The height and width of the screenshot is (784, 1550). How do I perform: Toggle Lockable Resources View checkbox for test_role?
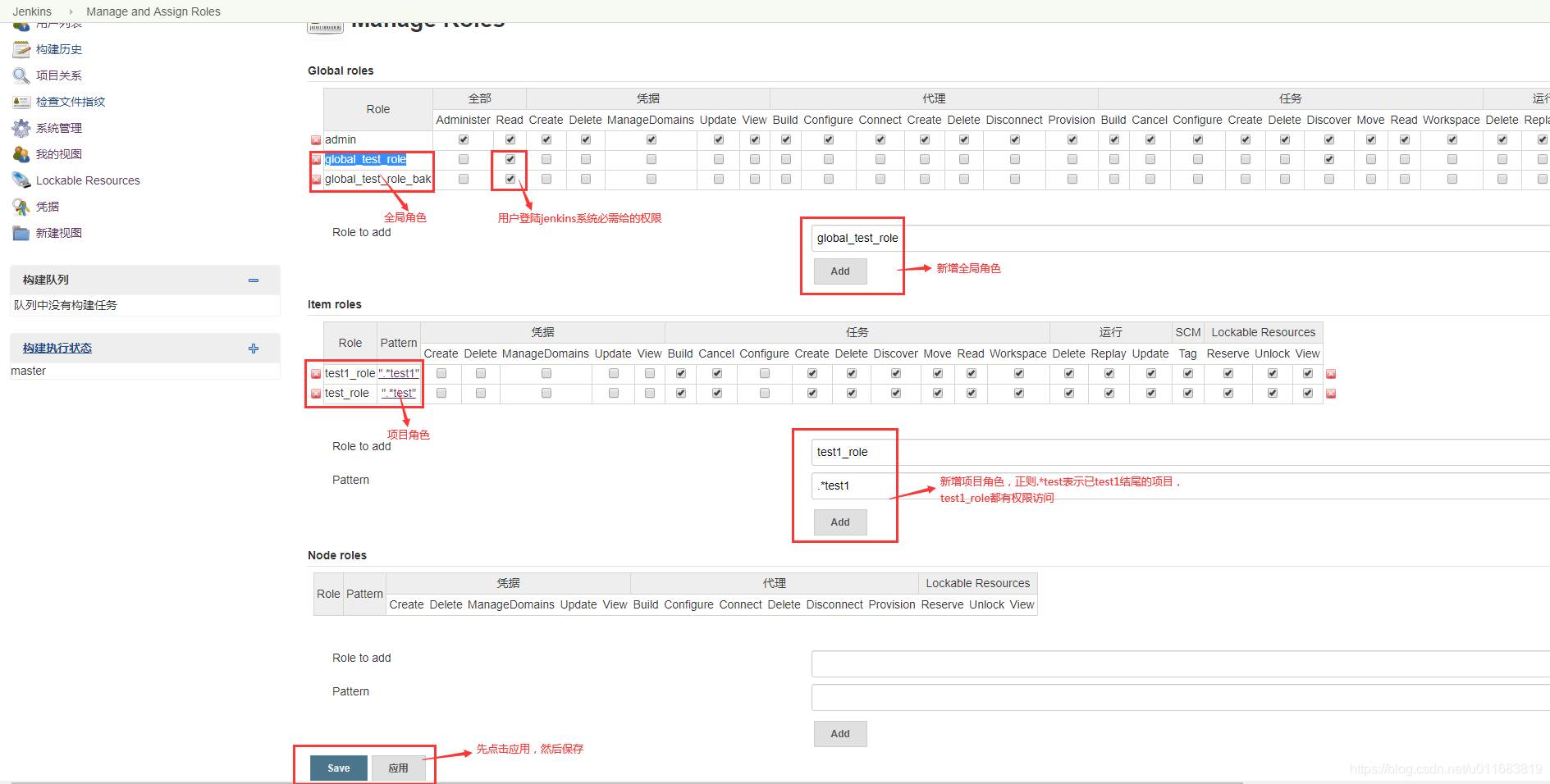(1308, 393)
